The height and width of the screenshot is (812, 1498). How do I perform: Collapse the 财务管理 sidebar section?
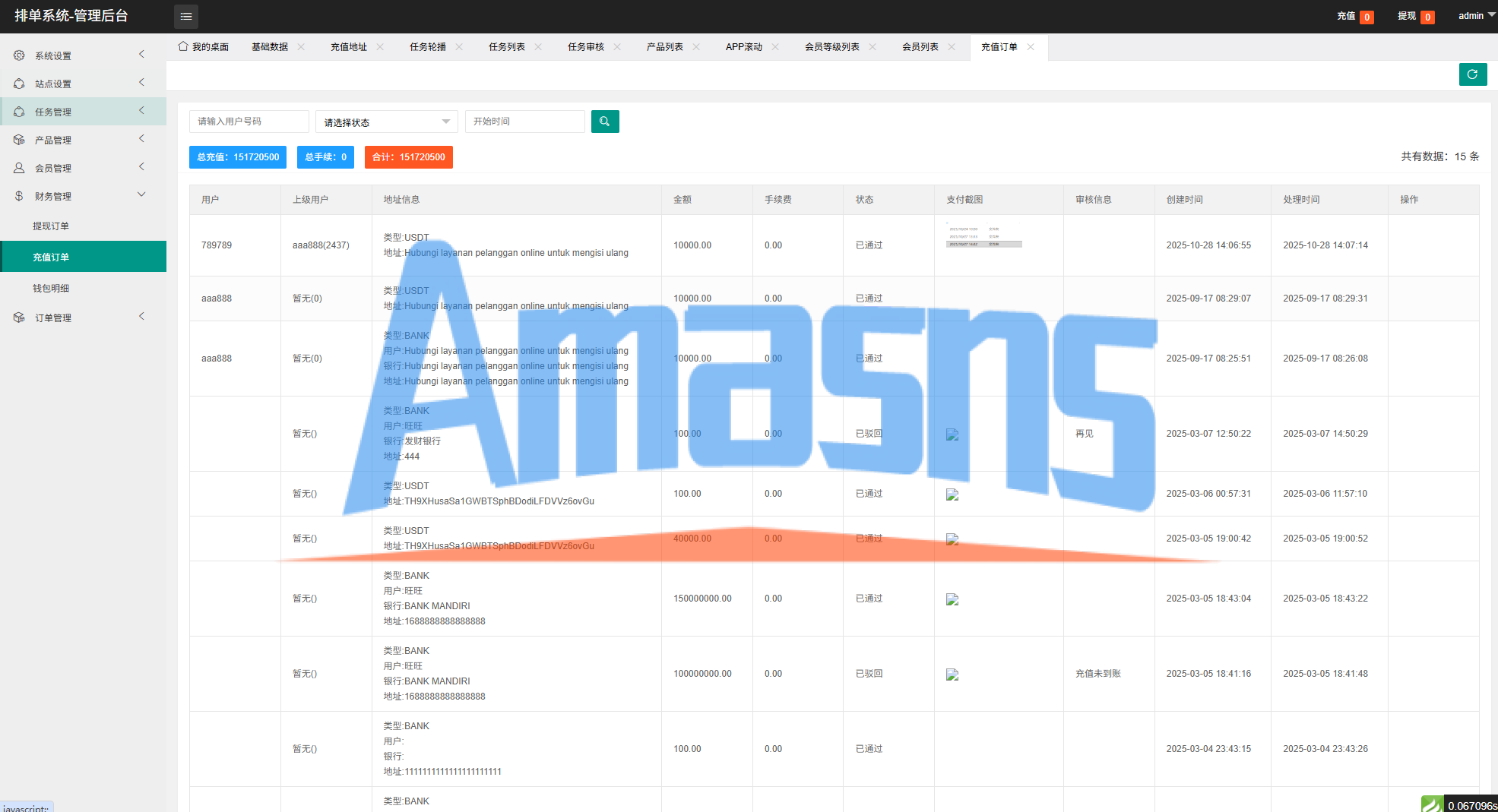82,196
